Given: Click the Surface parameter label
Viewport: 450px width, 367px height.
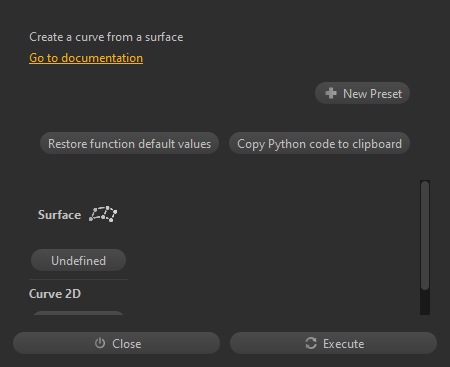Looking at the screenshot, I should click(59, 215).
